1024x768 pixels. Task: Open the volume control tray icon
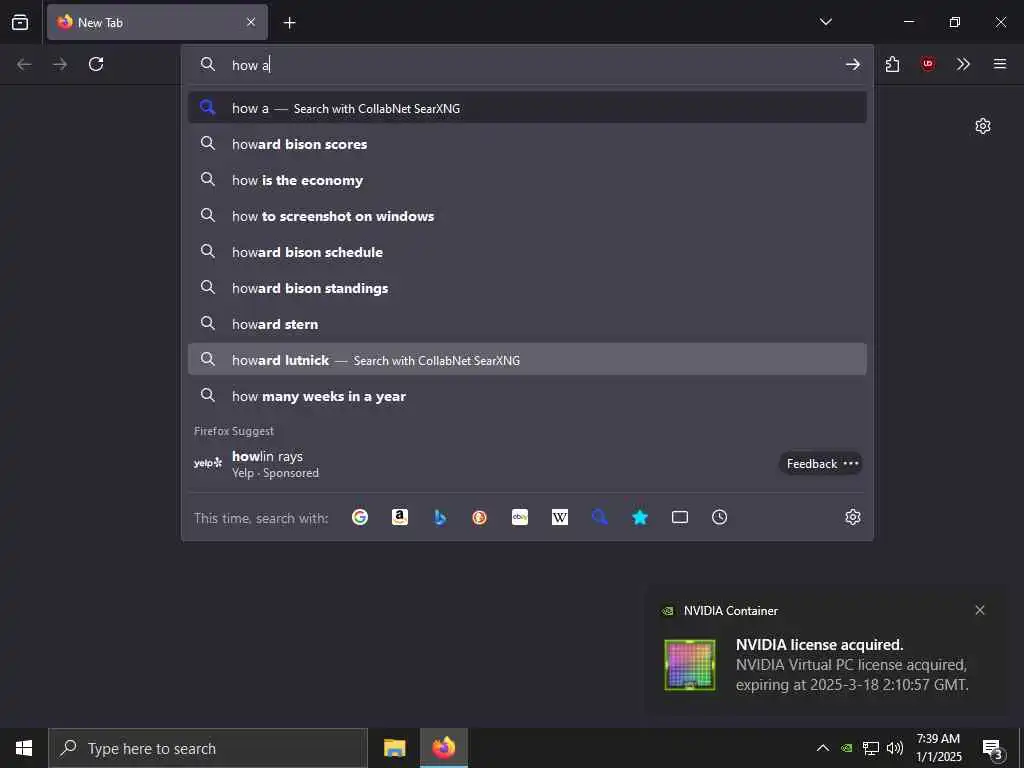[x=895, y=748]
